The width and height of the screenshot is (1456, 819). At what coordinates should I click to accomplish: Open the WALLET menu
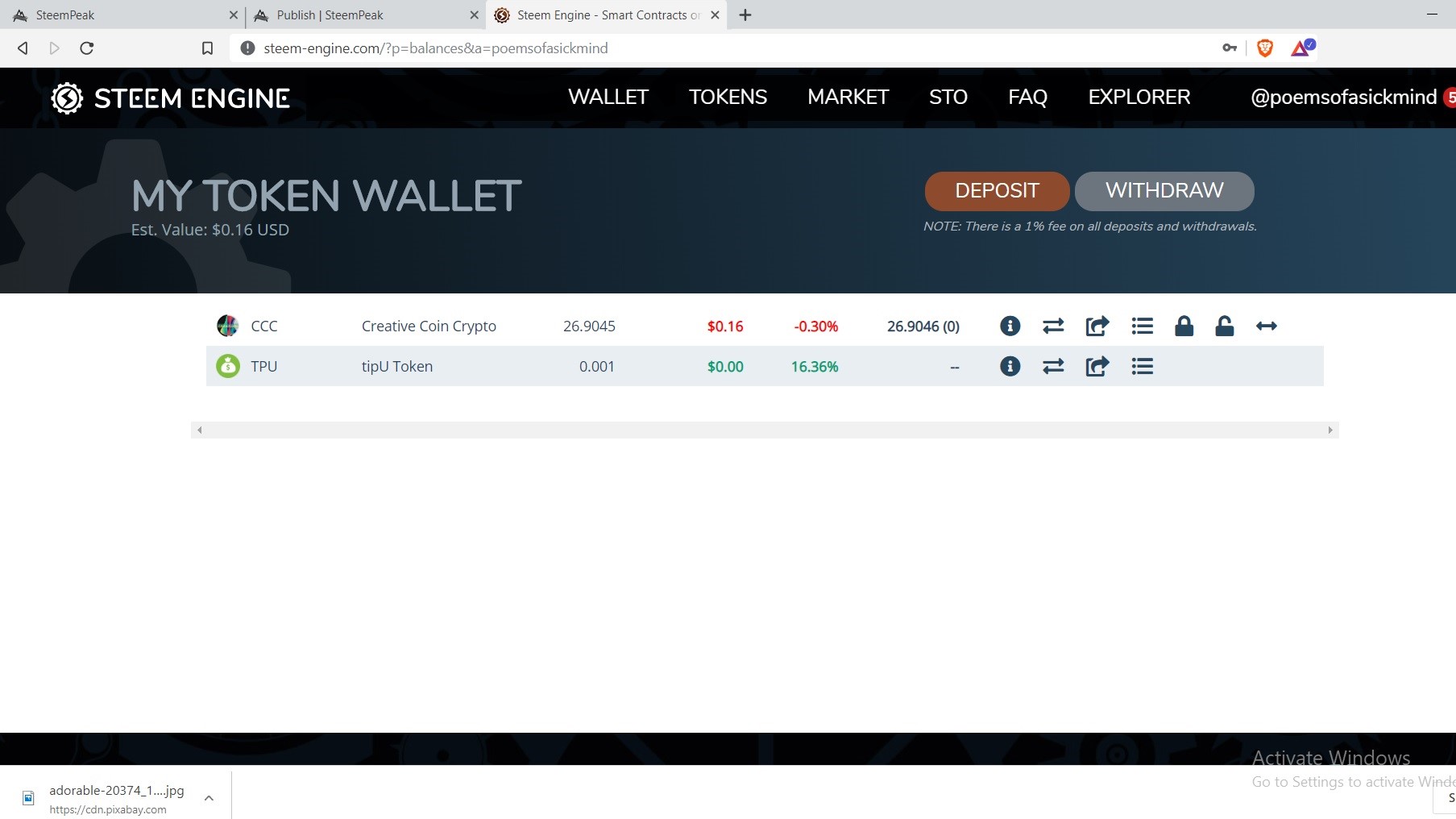point(608,98)
